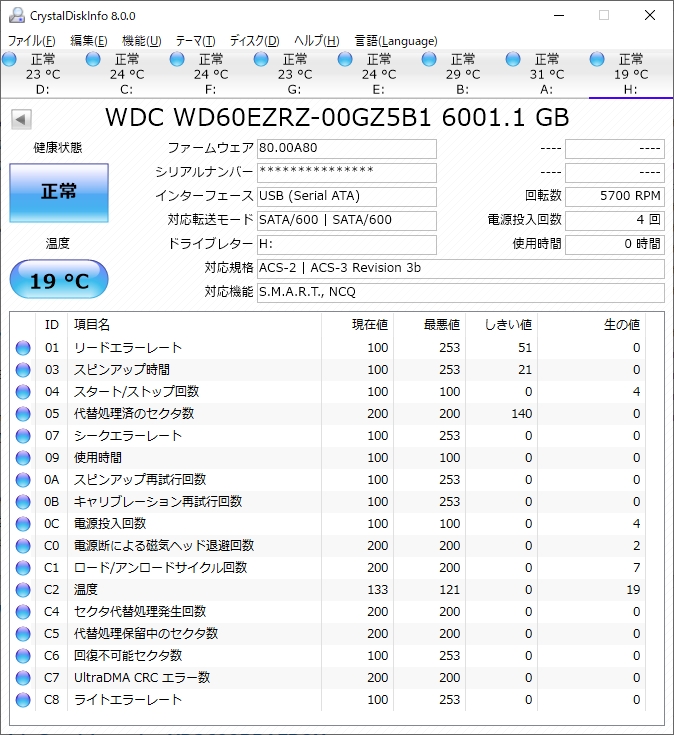The height and width of the screenshot is (735, 674).
Task: Click threshold value 140 in table
Action: (x=521, y=414)
